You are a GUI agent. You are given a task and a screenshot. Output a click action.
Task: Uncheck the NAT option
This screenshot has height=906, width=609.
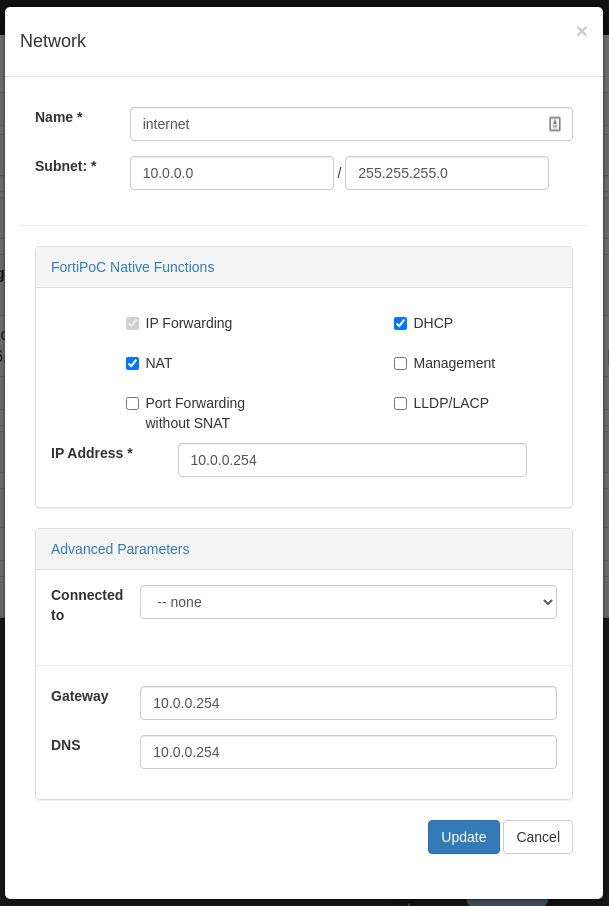(x=132, y=363)
